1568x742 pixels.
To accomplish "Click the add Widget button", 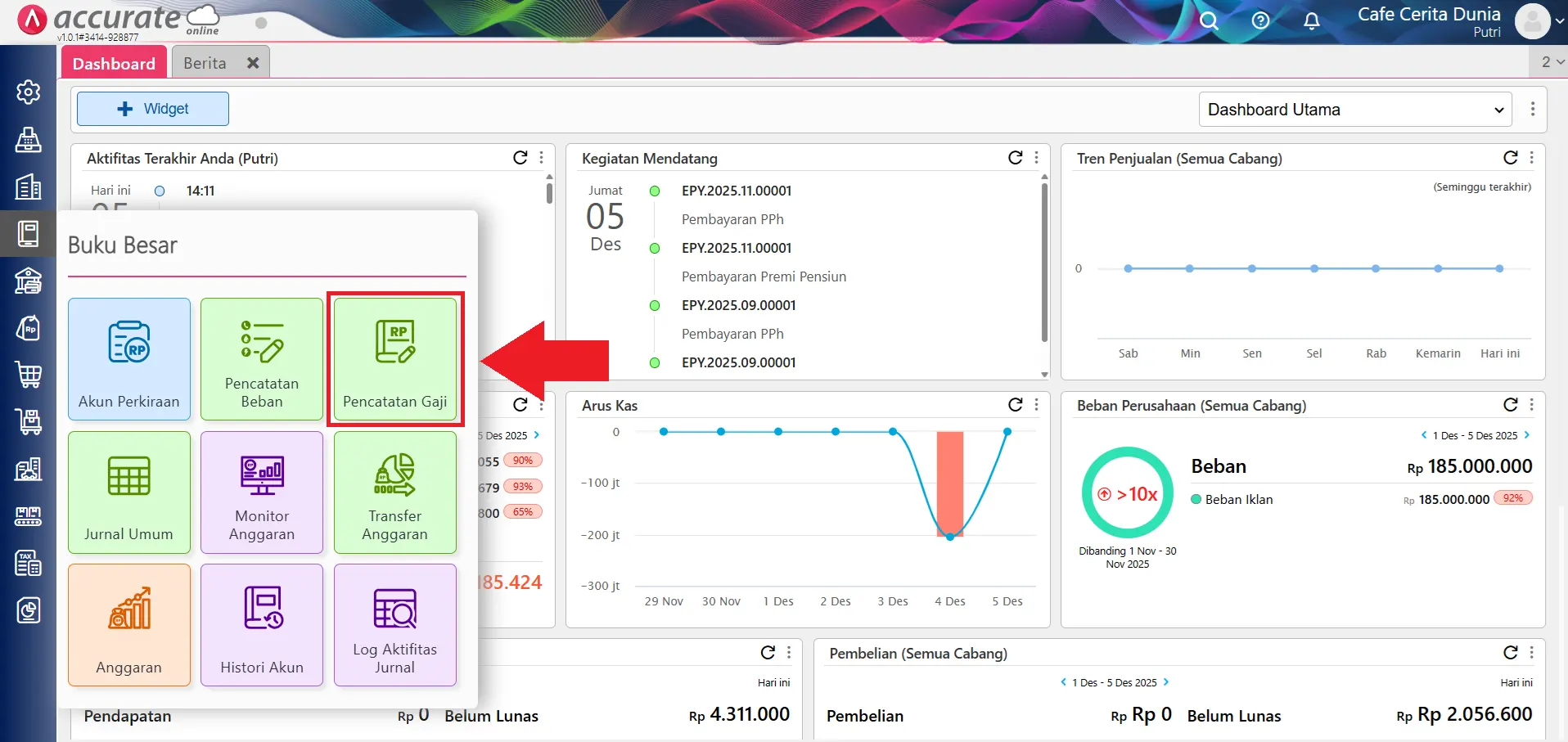I will pyautogui.click(x=153, y=109).
